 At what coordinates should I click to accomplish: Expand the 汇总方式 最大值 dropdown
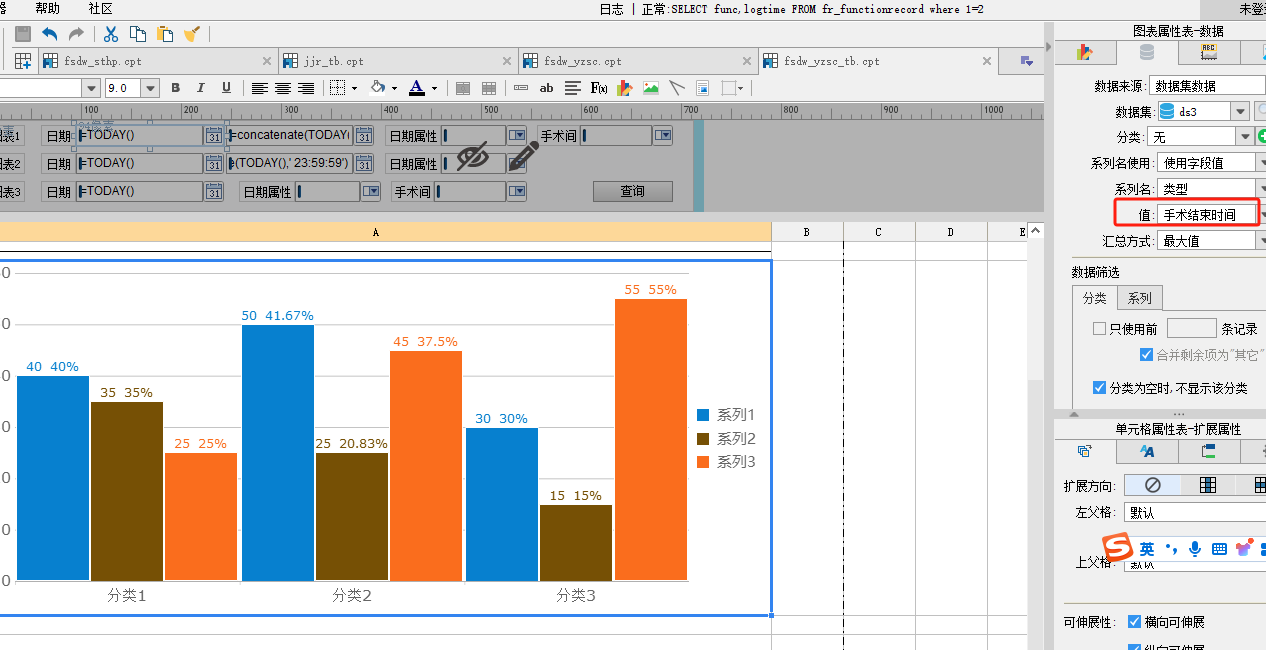click(x=1261, y=240)
